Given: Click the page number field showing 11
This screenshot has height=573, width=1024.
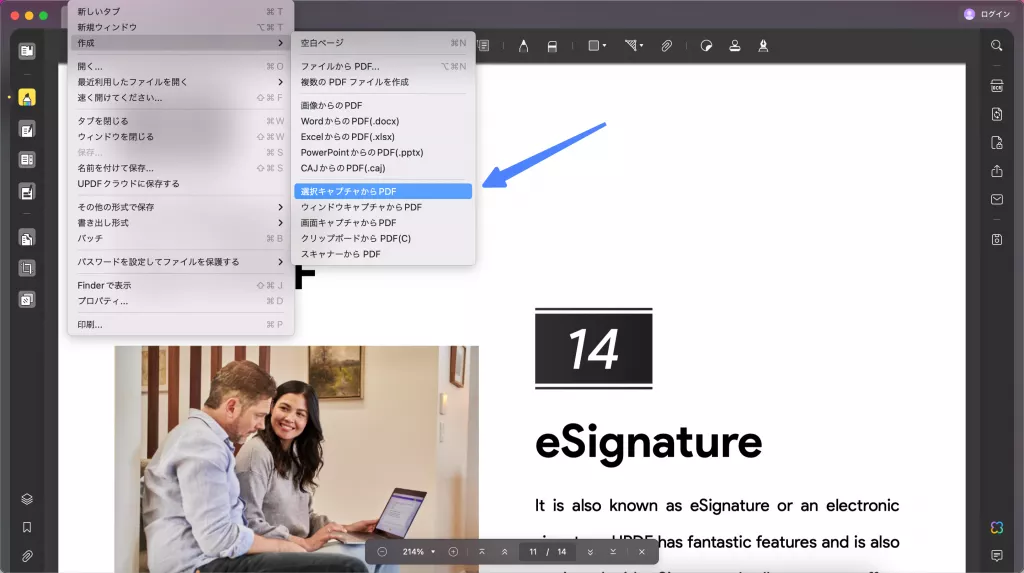Looking at the screenshot, I should pos(533,552).
